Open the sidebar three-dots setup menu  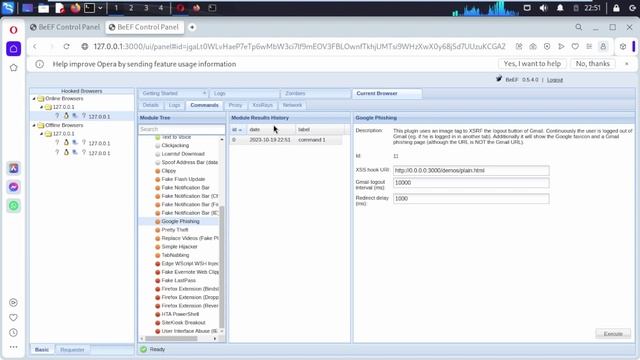(13, 347)
